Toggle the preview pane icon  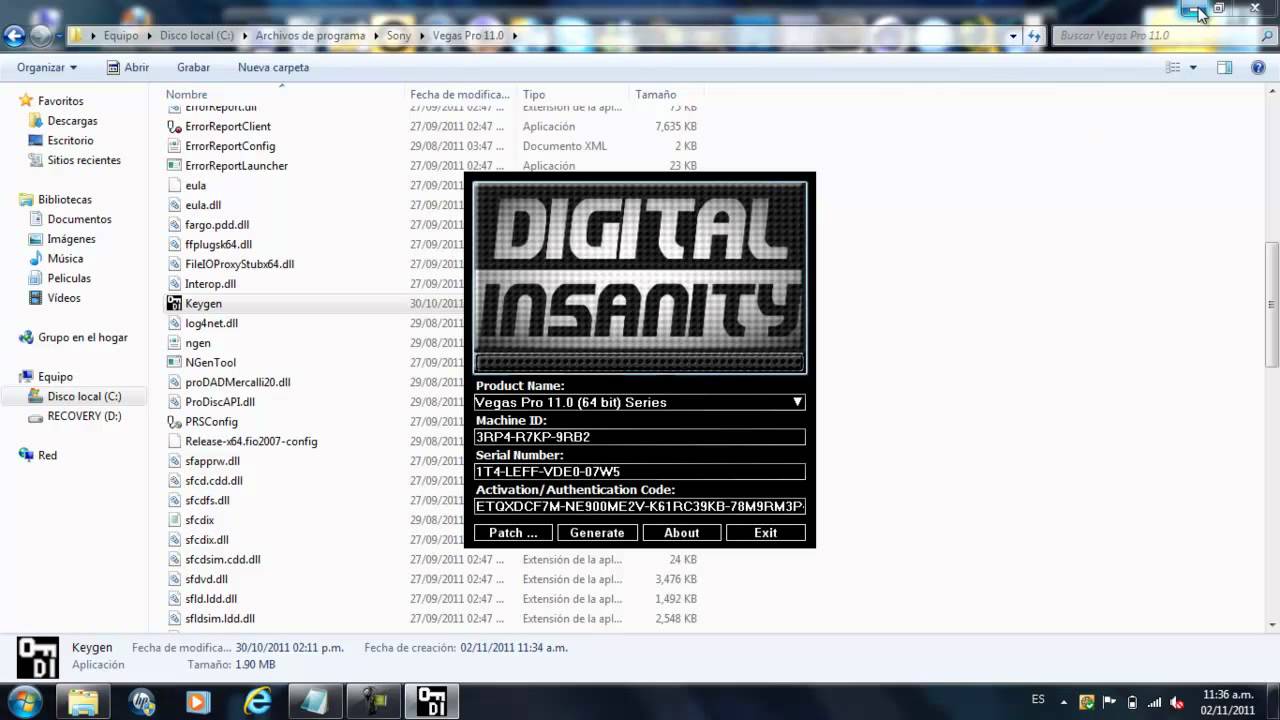tap(1224, 67)
